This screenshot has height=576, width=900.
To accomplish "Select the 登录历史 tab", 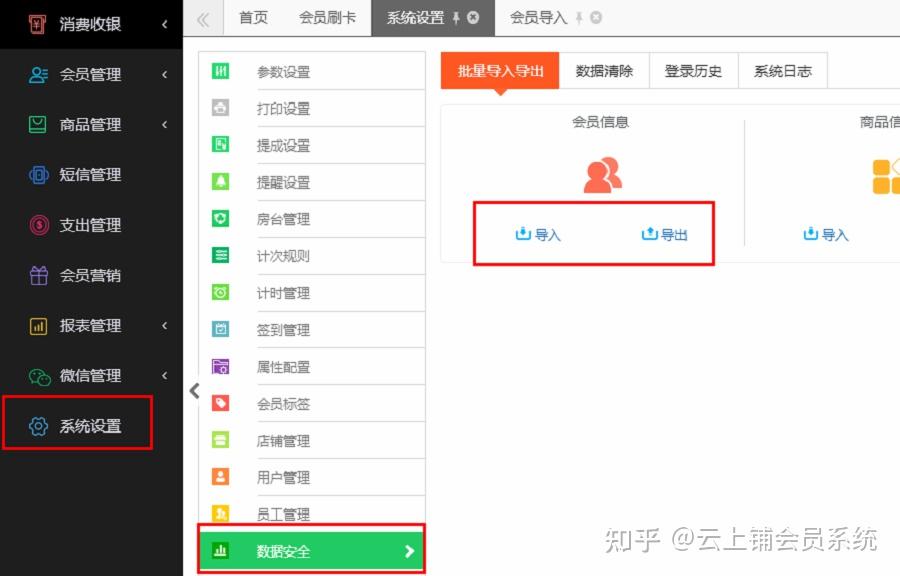I will point(693,71).
